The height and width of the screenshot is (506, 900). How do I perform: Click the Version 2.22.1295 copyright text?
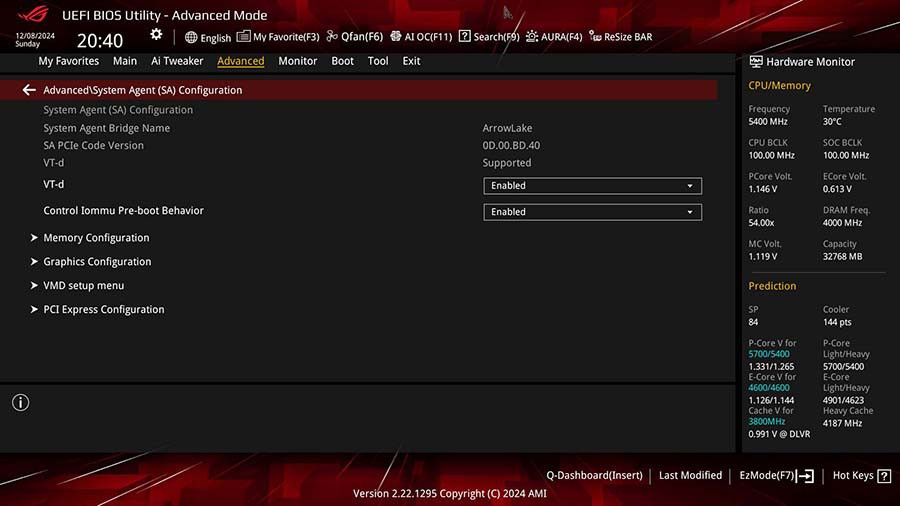(449, 493)
